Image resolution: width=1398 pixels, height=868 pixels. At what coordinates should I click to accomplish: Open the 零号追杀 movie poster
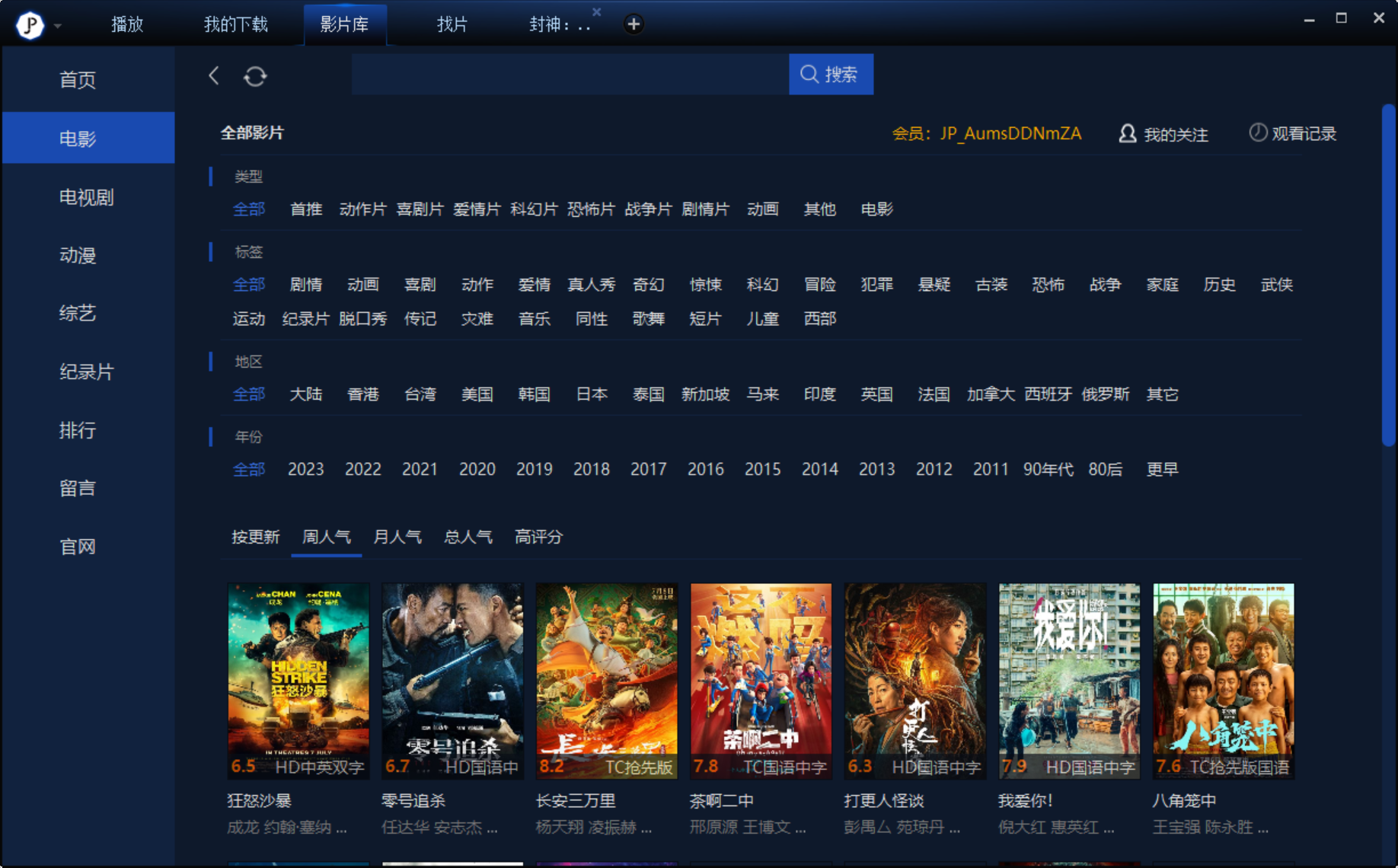452,681
